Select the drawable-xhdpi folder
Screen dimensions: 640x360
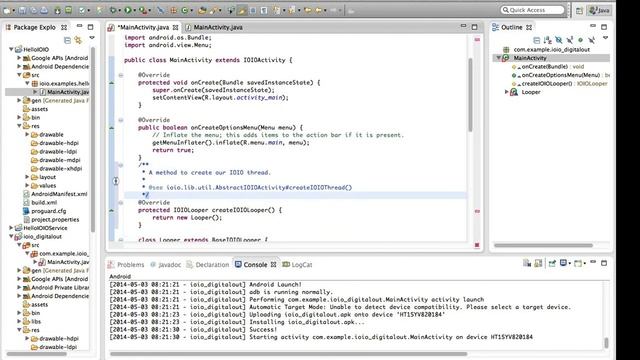56,168
